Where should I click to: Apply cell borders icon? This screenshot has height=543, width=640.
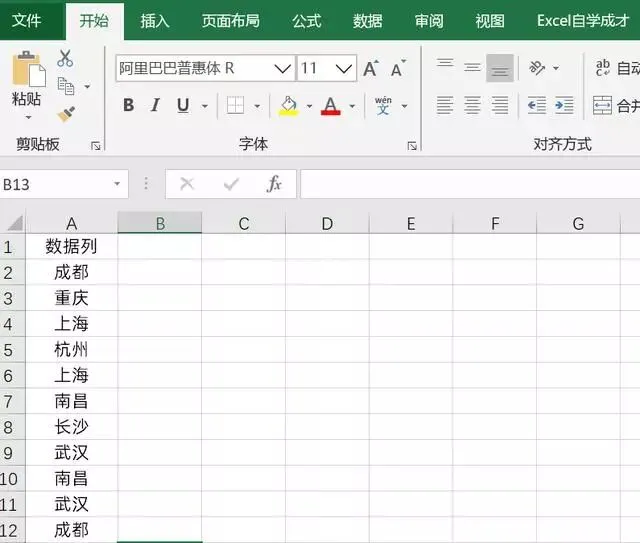click(x=236, y=105)
